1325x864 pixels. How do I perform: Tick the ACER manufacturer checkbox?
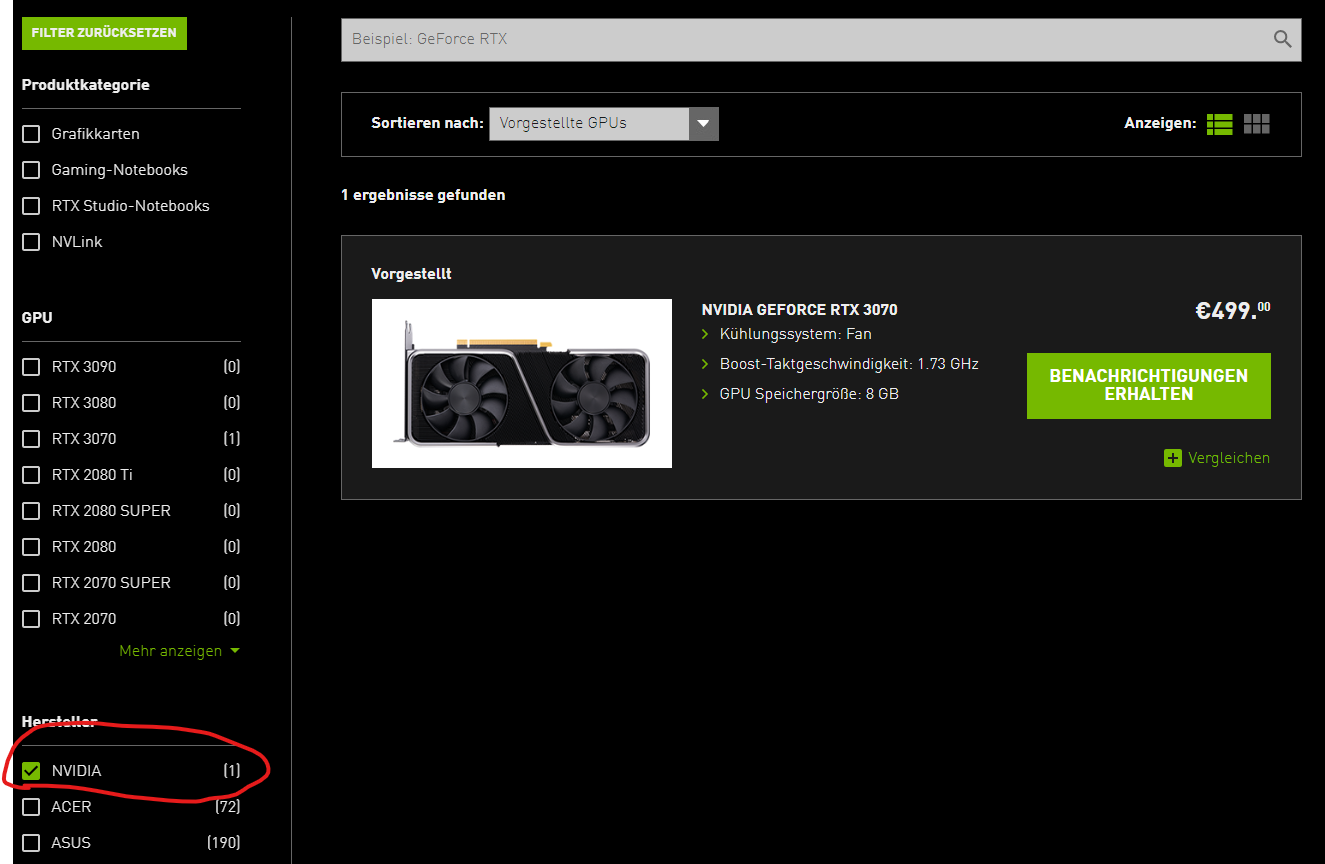(x=31, y=807)
